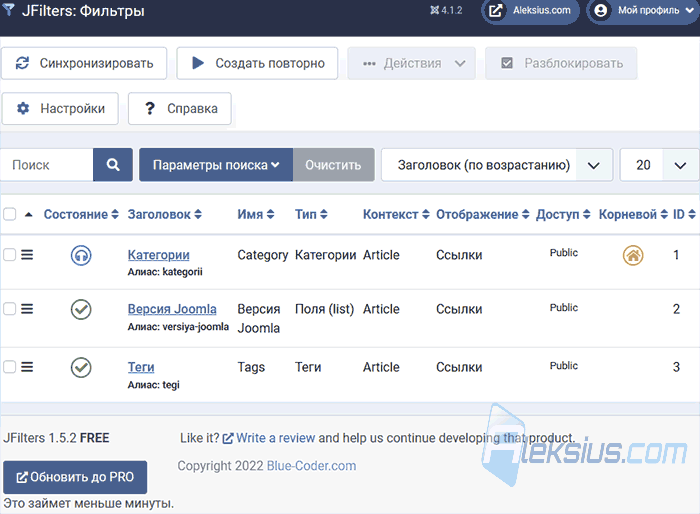Click the magnifier search button
This screenshot has height=514, width=700.
(113, 165)
